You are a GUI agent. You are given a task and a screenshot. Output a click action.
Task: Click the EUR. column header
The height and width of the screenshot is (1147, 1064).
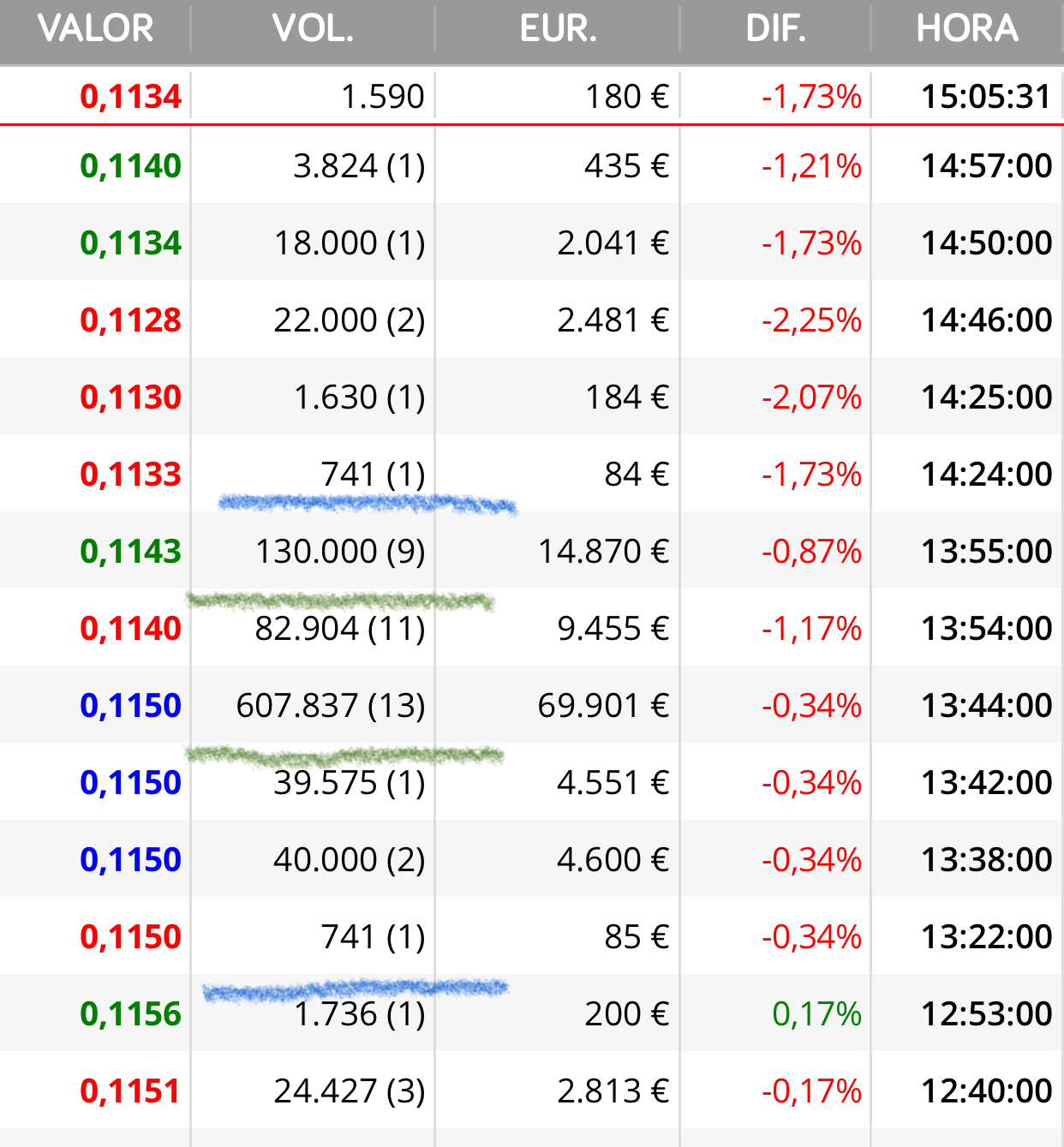coord(558,28)
